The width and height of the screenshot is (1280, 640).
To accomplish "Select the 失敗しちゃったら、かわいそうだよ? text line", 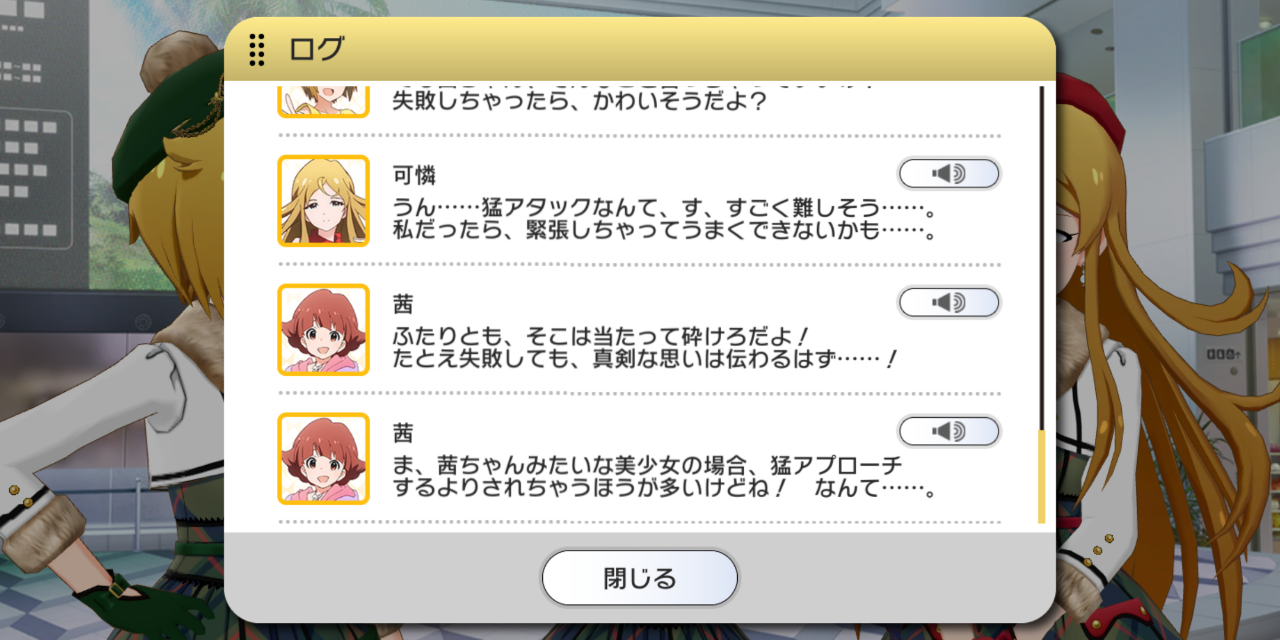I will click(579, 102).
